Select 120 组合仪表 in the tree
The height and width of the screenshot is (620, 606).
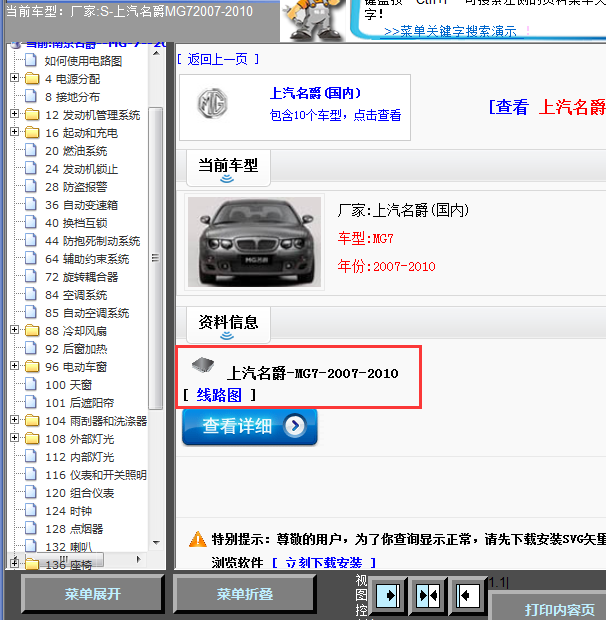79,493
